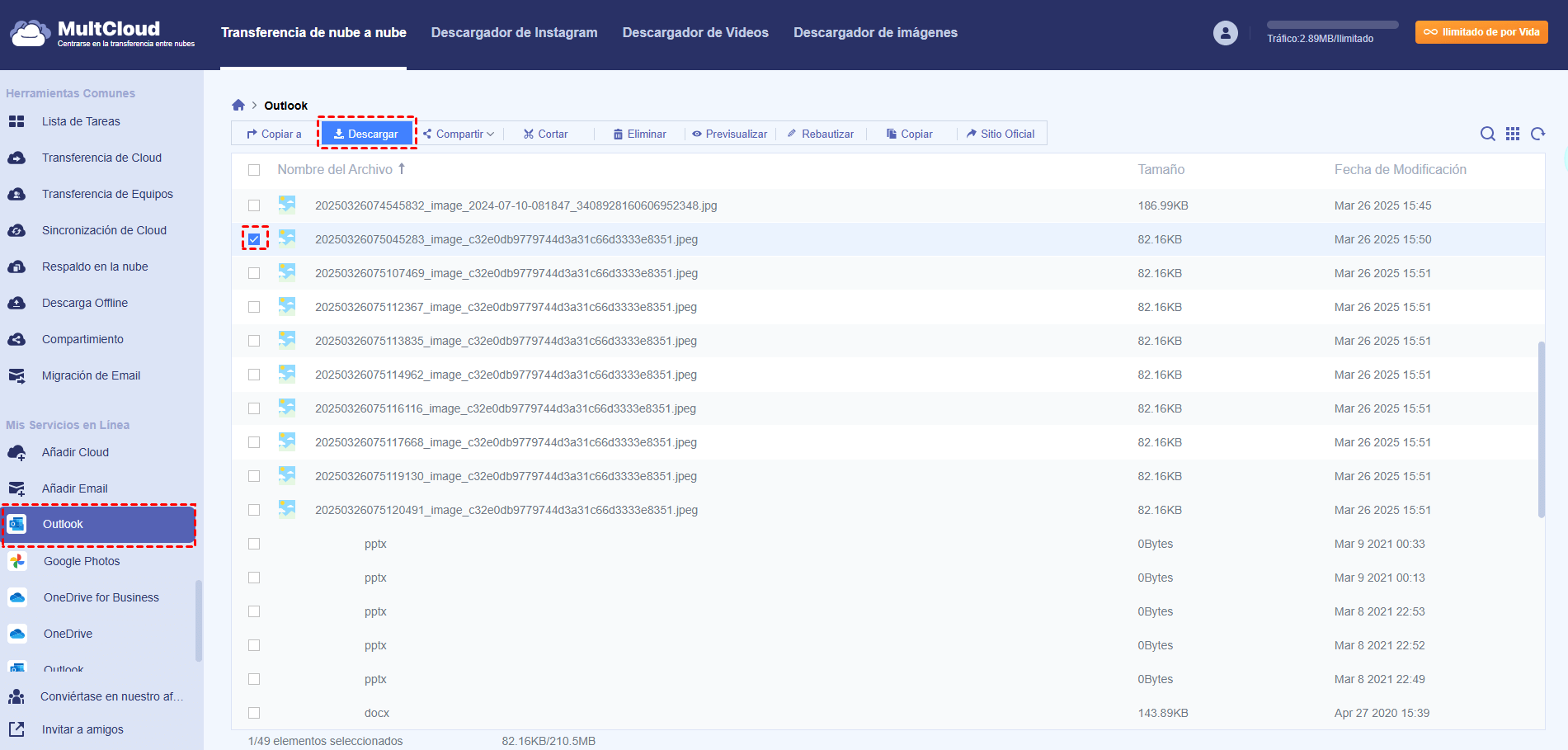Click the refresh icon
Screen dimensions: 1568x750
1537,134
